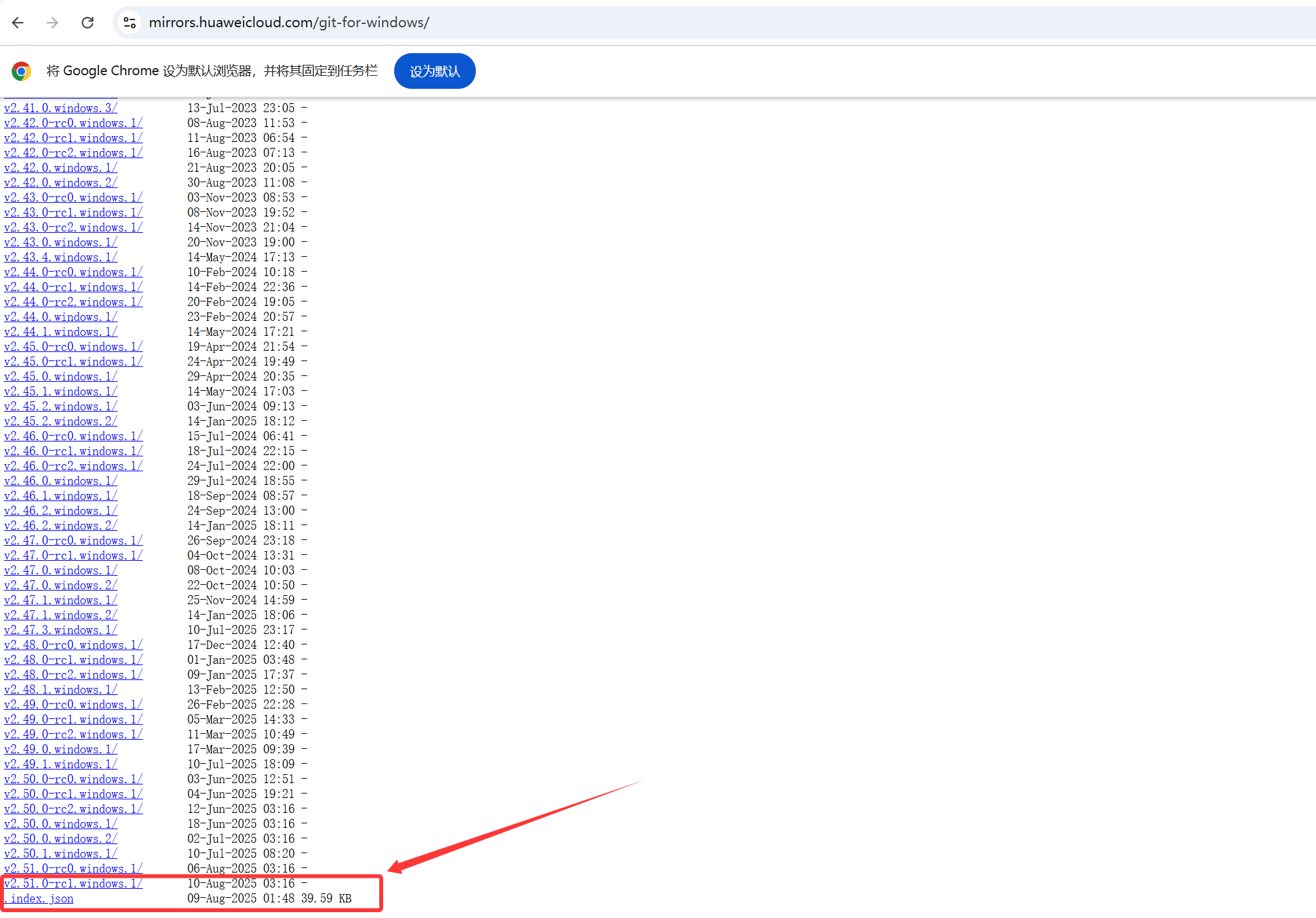This screenshot has height=918, width=1316.
Task: Click the 设为默认 button
Action: (434, 71)
